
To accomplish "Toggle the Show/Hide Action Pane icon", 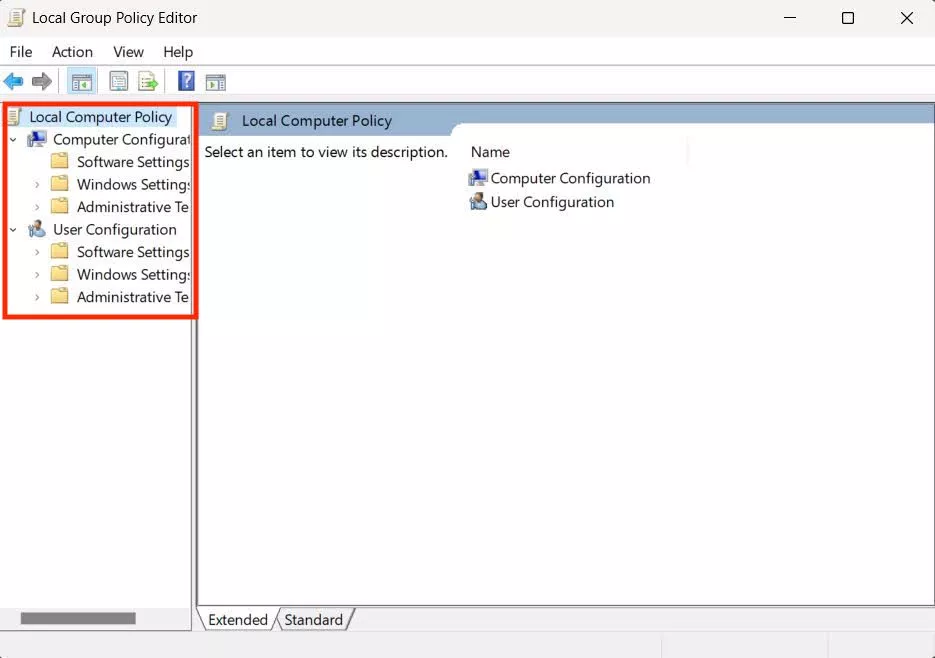I will pos(215,82).
